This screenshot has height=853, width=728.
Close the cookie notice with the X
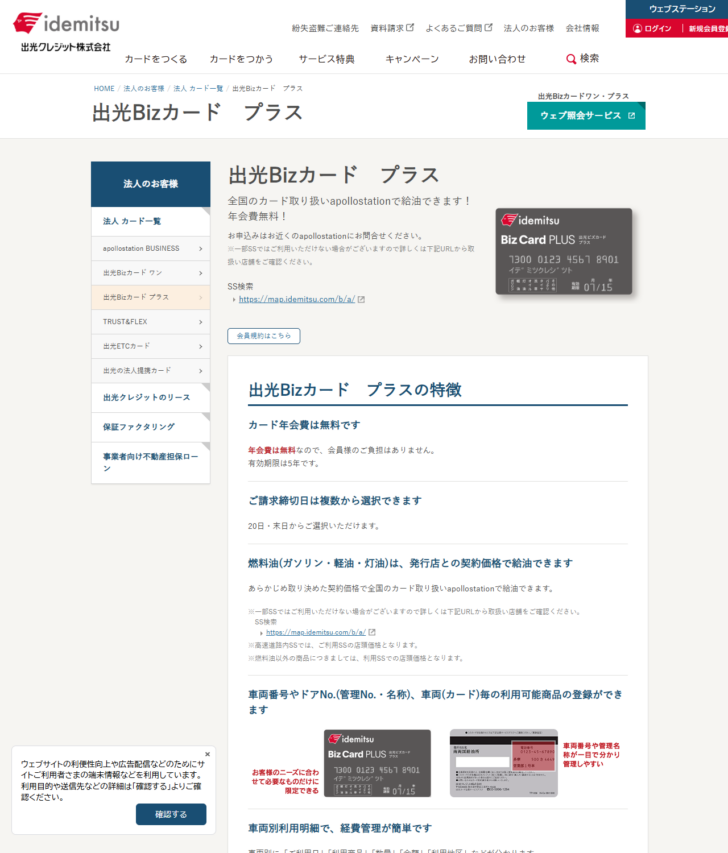[207, 754]
